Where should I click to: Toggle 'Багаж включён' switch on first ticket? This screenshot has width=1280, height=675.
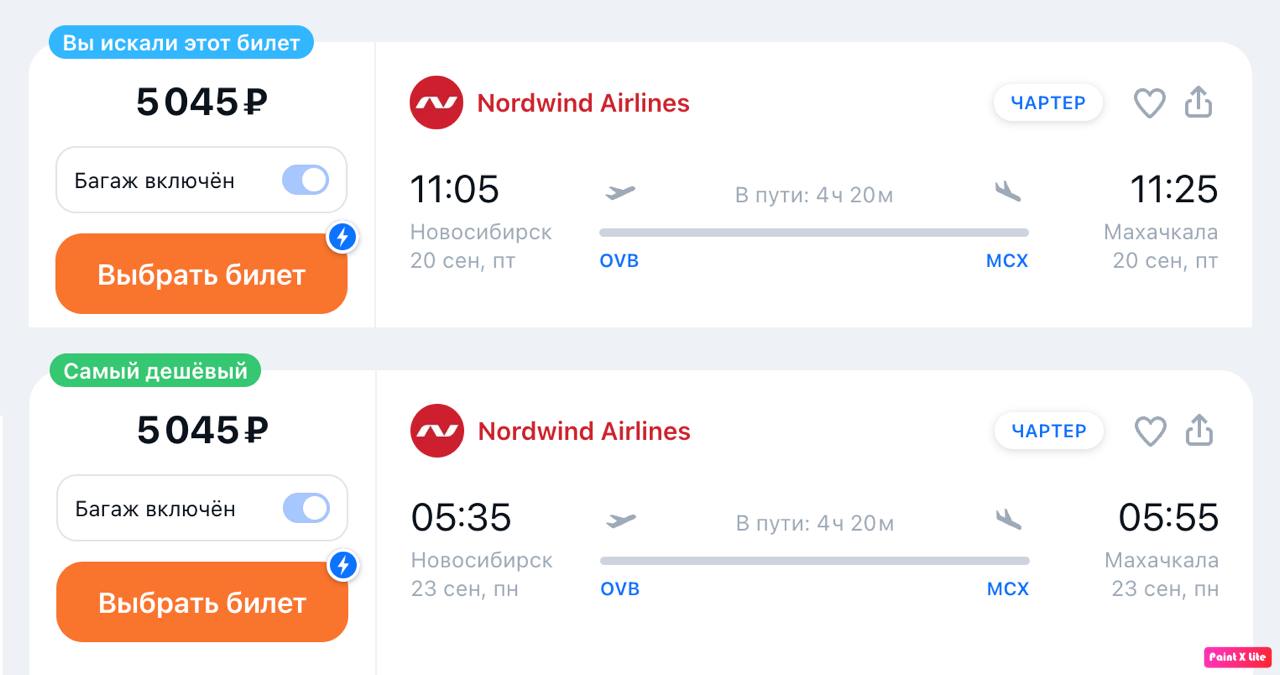tap(305, 180)
